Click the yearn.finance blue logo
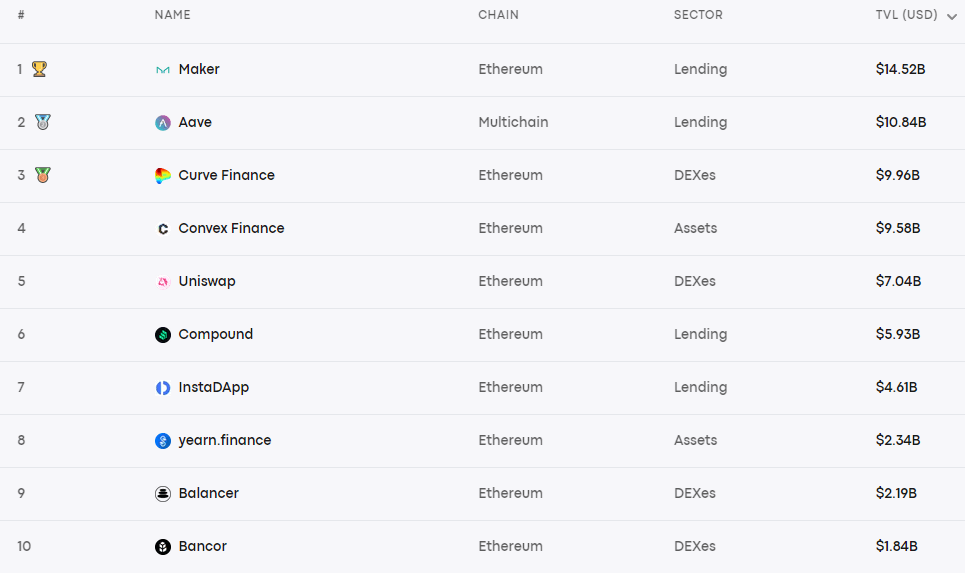Viewport: 965px width, 573px height. point(162,441)
